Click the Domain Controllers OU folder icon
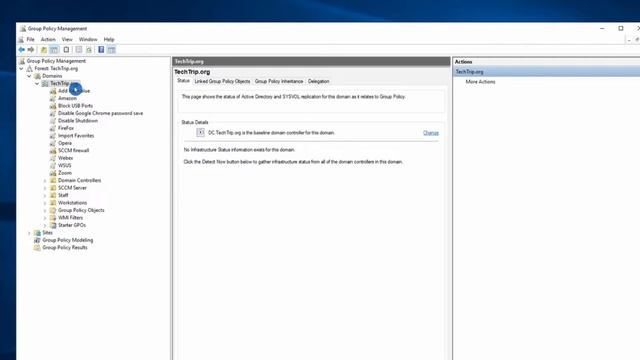The width and height of the screenshot is (640, 360). coord(53,180)
